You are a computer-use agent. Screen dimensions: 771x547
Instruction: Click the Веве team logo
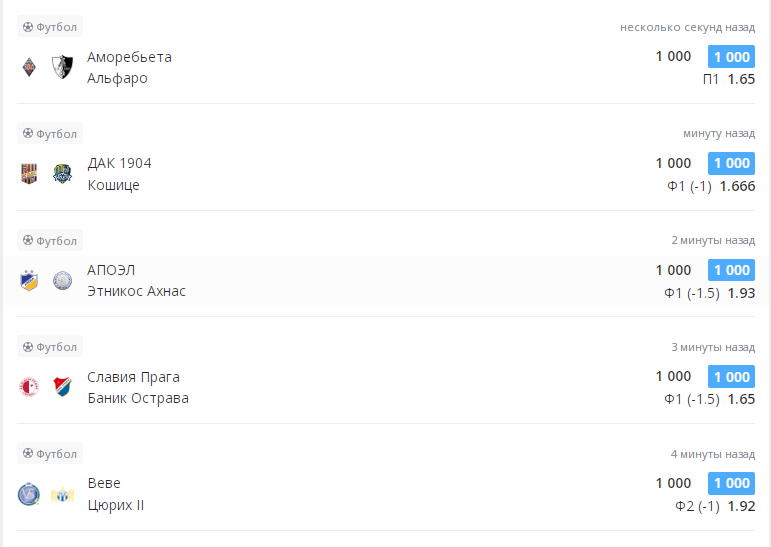pyautogui.click(x=28, y=494)
